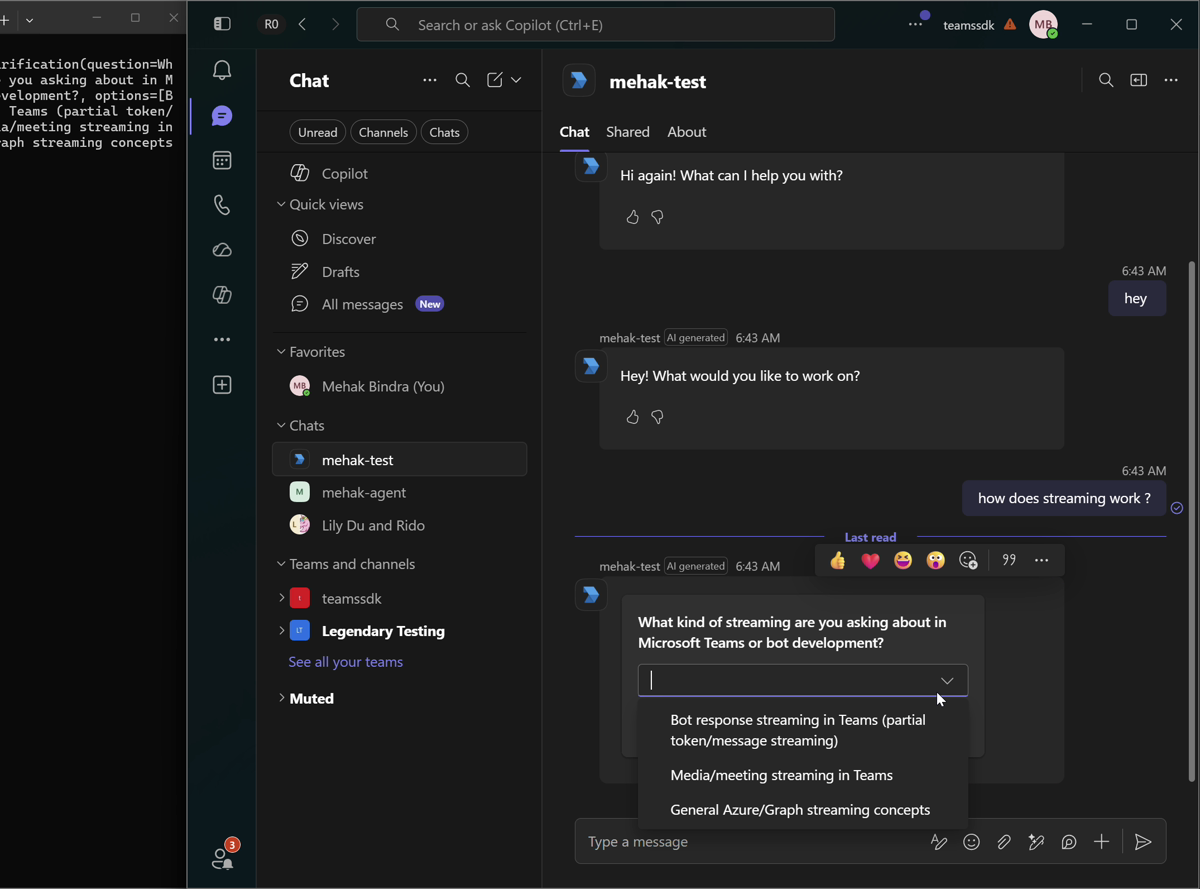Send the message with arrow icon

[1143, 842]
